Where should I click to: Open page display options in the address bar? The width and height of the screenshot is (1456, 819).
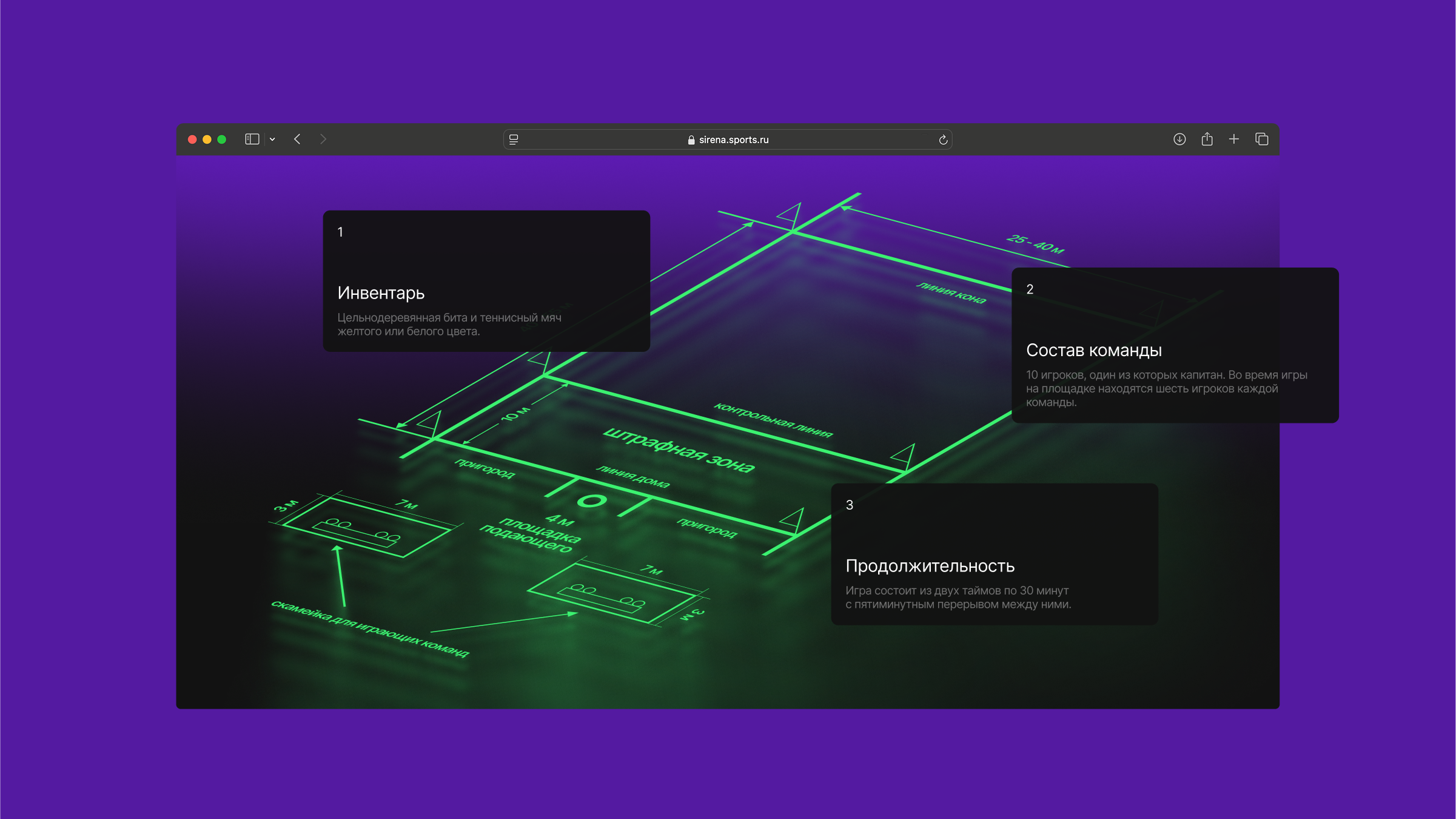(x=513, y=139)
